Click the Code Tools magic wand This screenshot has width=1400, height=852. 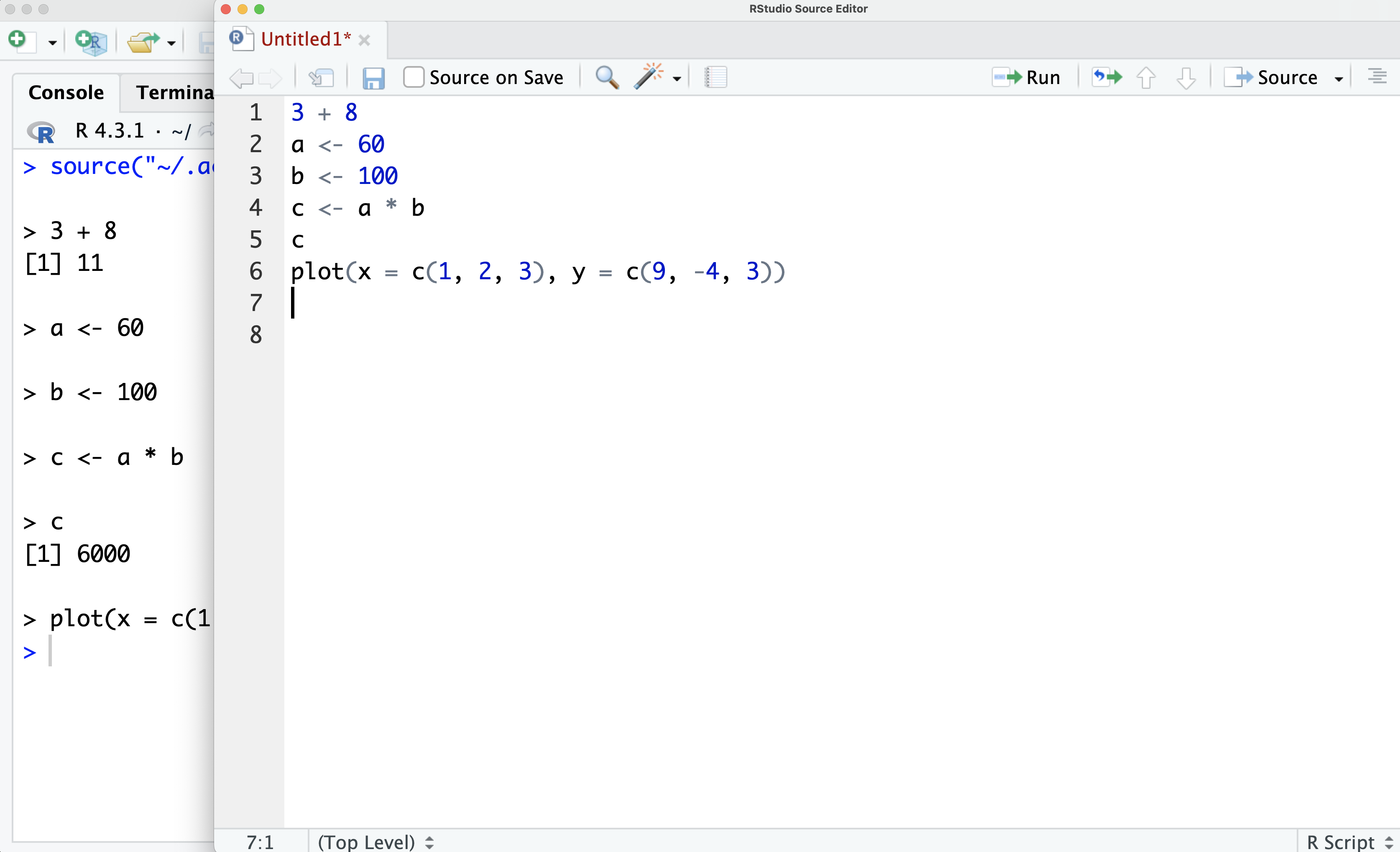648,77
